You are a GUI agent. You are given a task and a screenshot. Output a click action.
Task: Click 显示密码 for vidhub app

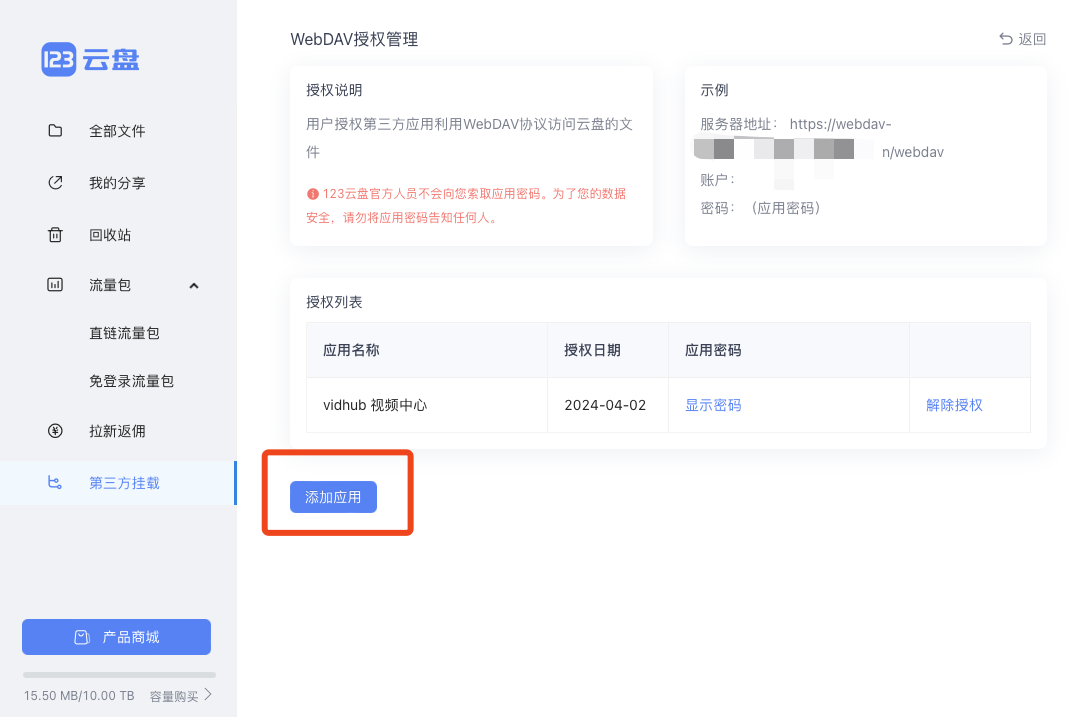click(x=713, y=405)
